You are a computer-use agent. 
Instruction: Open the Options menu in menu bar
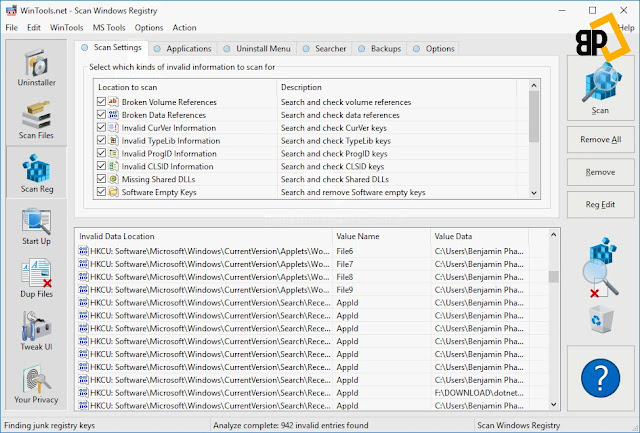click(x=149, y=28)
